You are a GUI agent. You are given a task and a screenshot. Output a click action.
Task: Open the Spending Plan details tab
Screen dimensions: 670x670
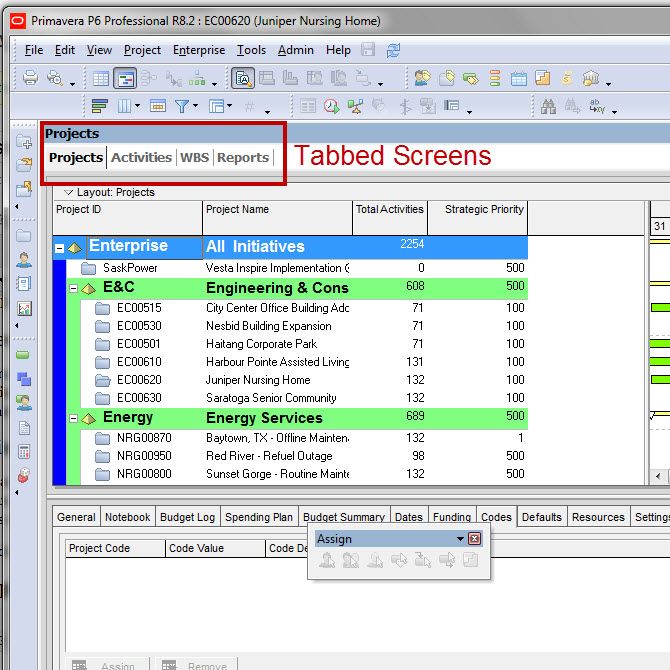pos(259,517)
